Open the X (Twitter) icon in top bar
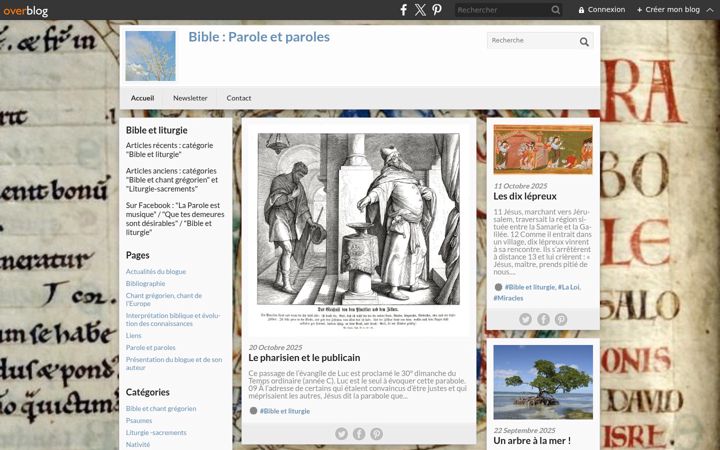 [420, 10]
